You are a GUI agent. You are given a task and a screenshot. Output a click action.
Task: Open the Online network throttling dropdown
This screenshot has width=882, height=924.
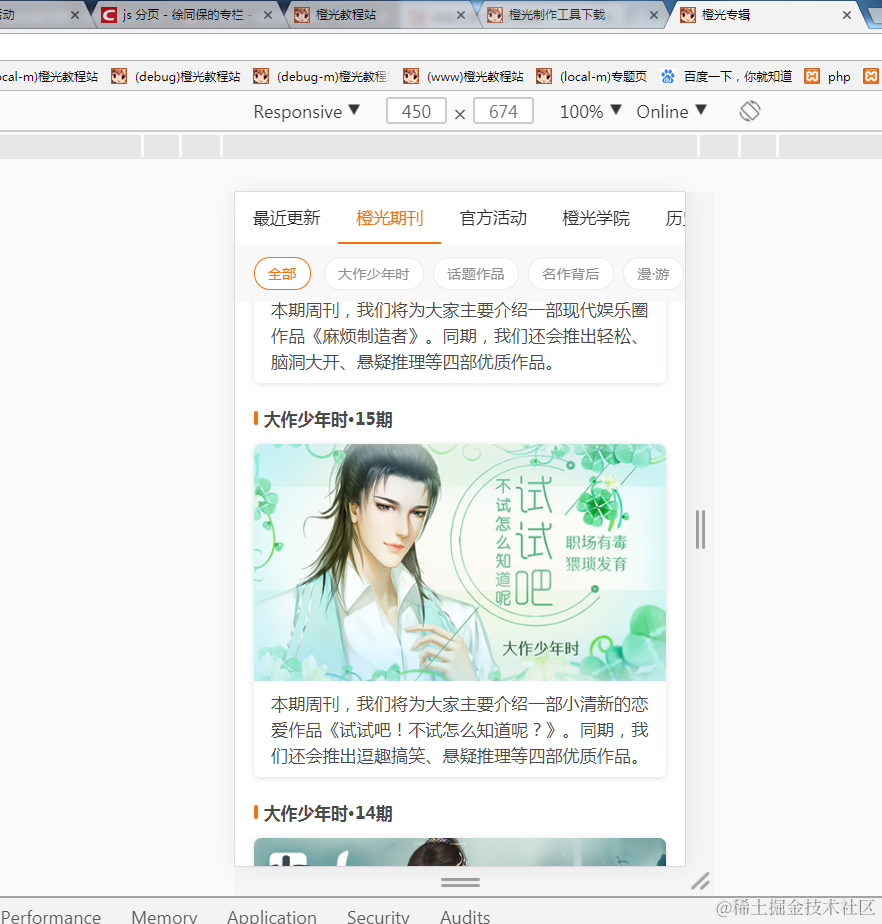pyautogui.click(x=671, y=111)
